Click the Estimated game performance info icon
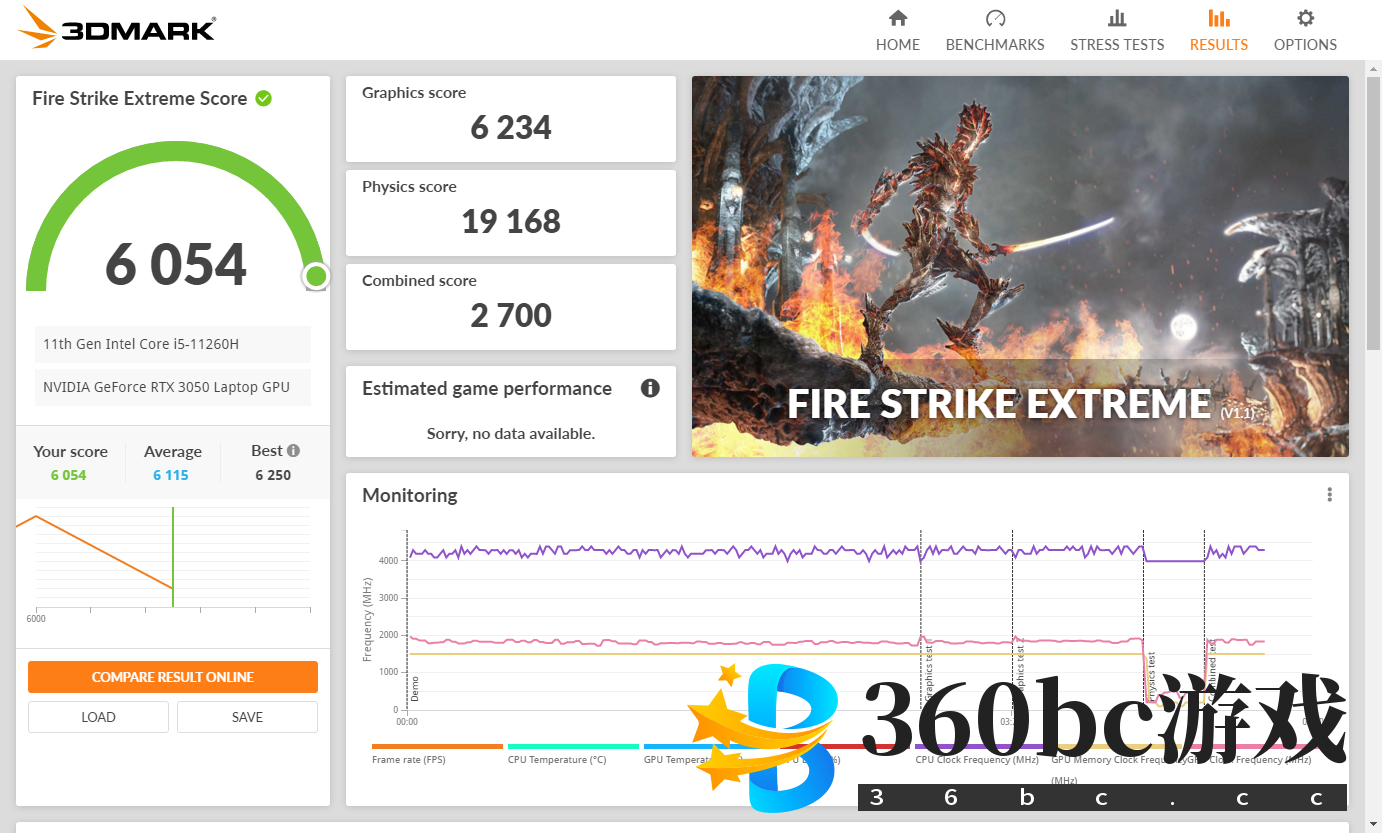 650,389
